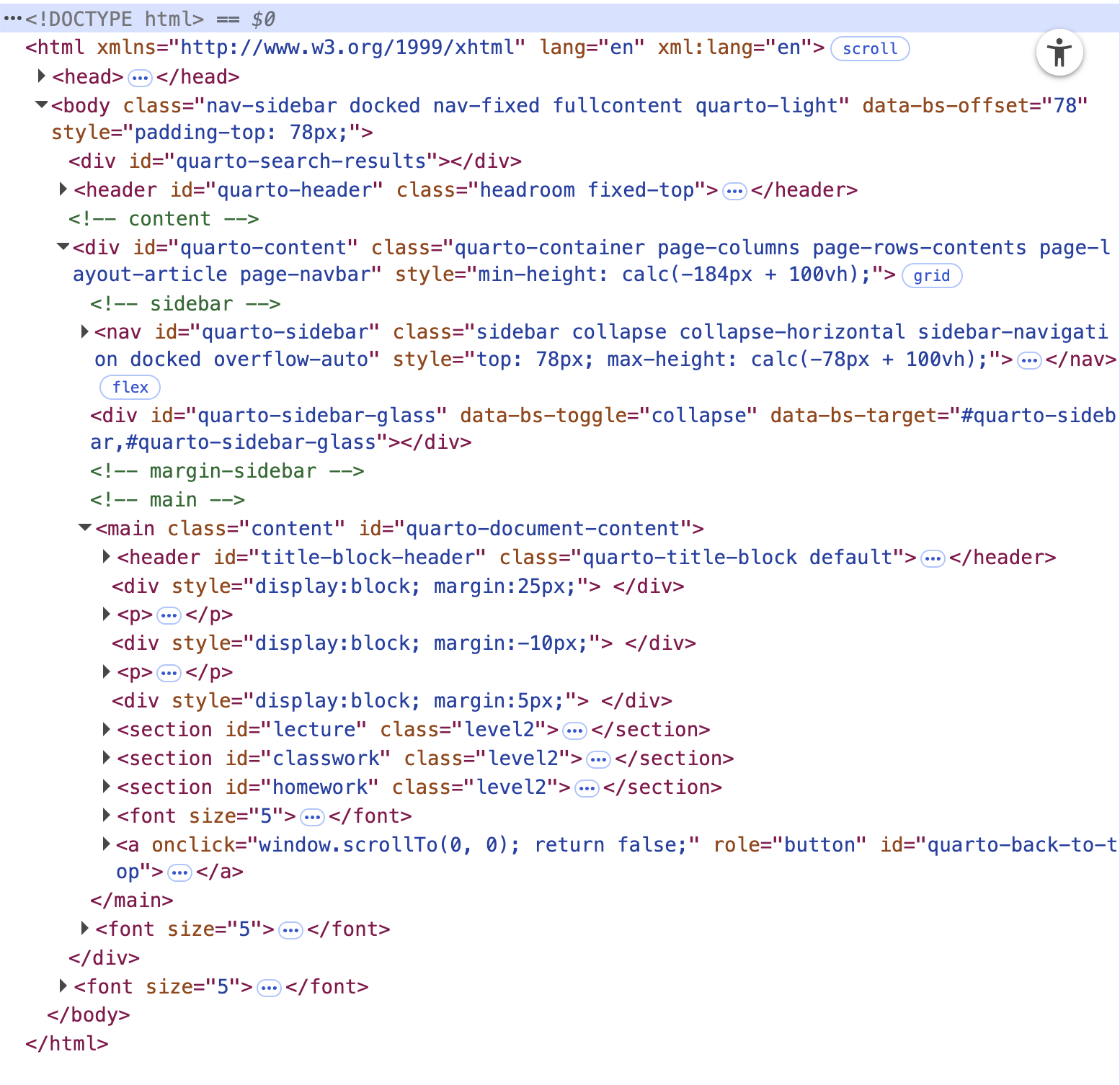
Task: Click ellipsis in the lecture section
Action: click(x=574, y=731)
